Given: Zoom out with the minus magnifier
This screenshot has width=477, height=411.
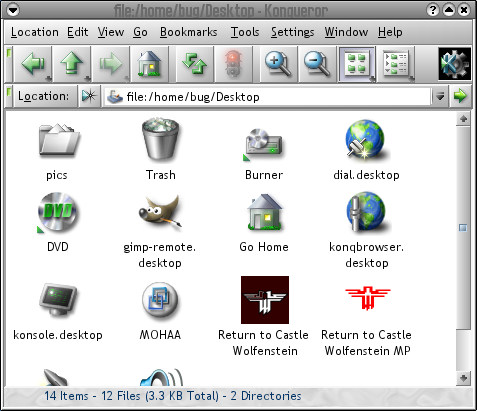Looking at the screenshot, I should coord(317,64).
